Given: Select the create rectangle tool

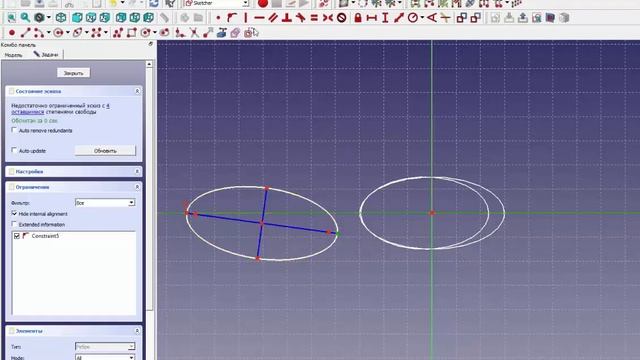Looking at the screenshot, I should pyautogui.click(x=131, y=33).
